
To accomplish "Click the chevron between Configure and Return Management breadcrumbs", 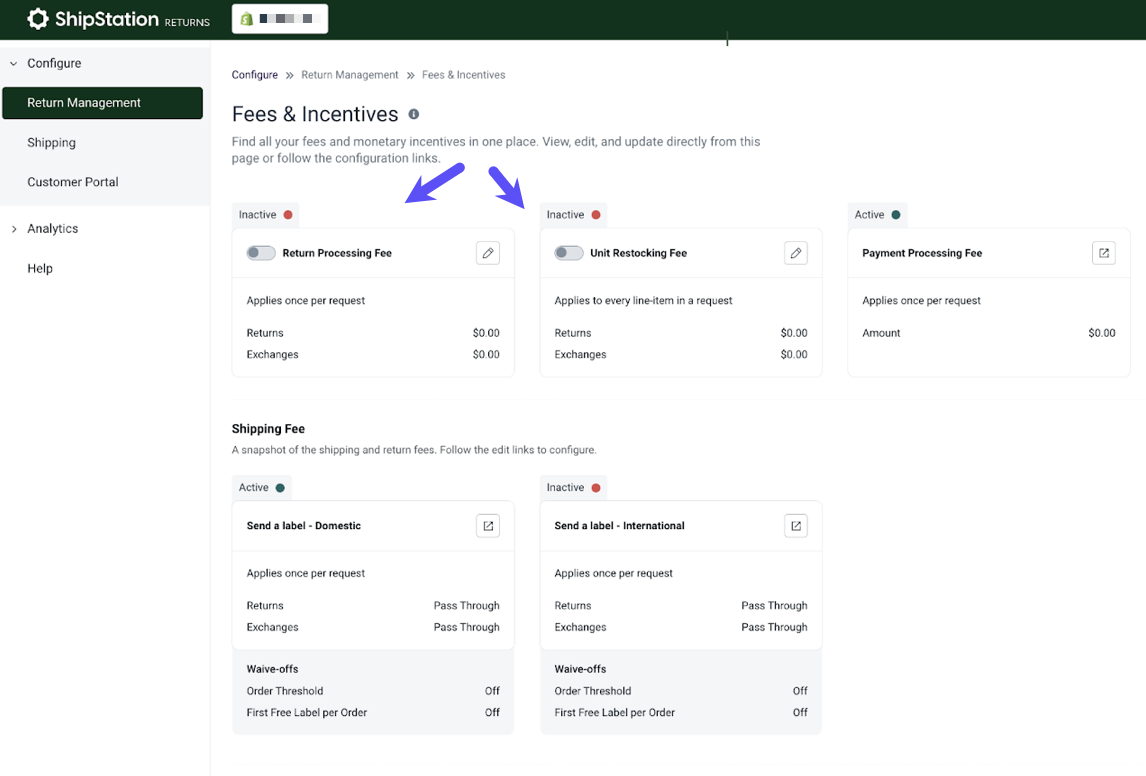I will (x=291, y=74).
